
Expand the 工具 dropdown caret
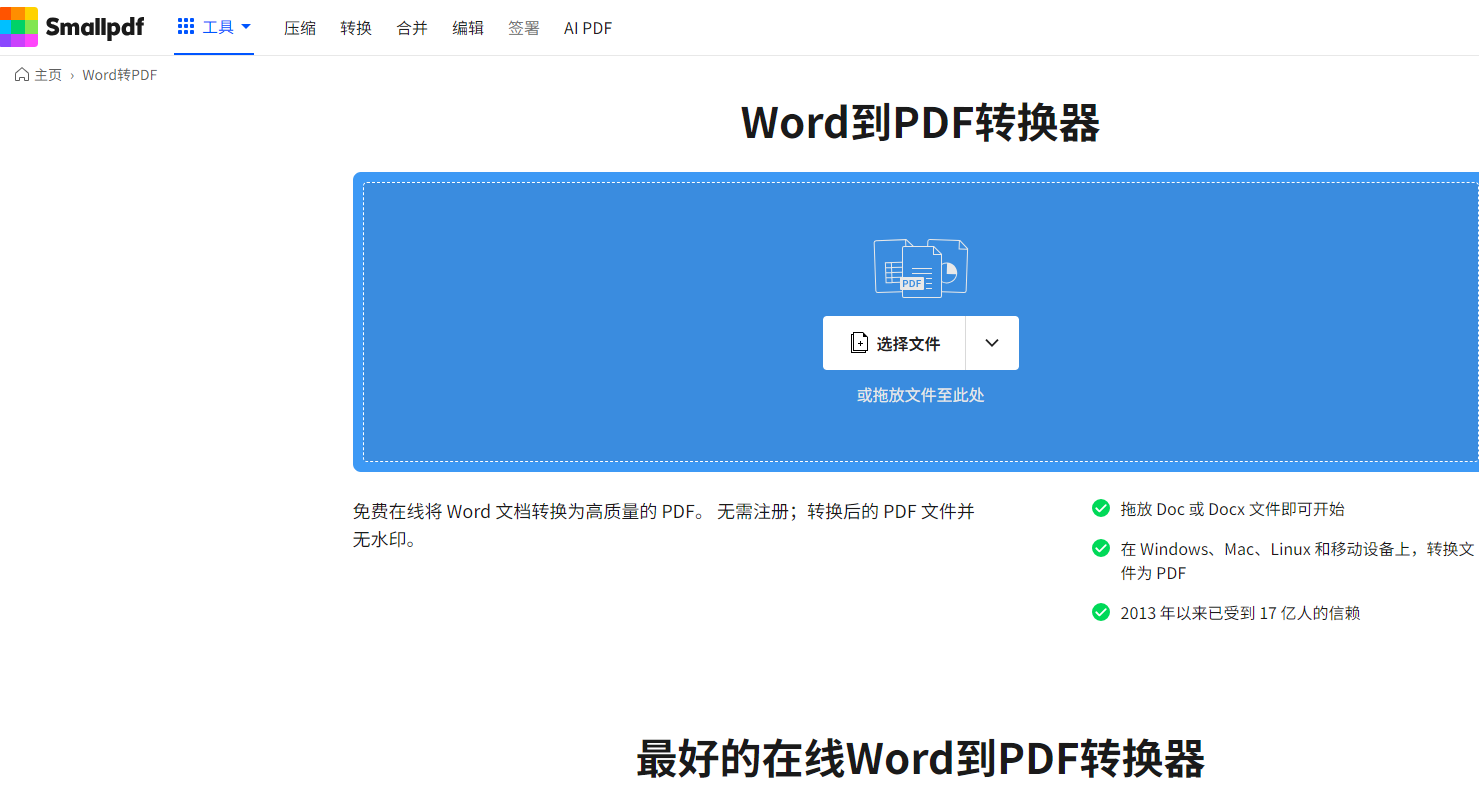(x=246, y=27)
